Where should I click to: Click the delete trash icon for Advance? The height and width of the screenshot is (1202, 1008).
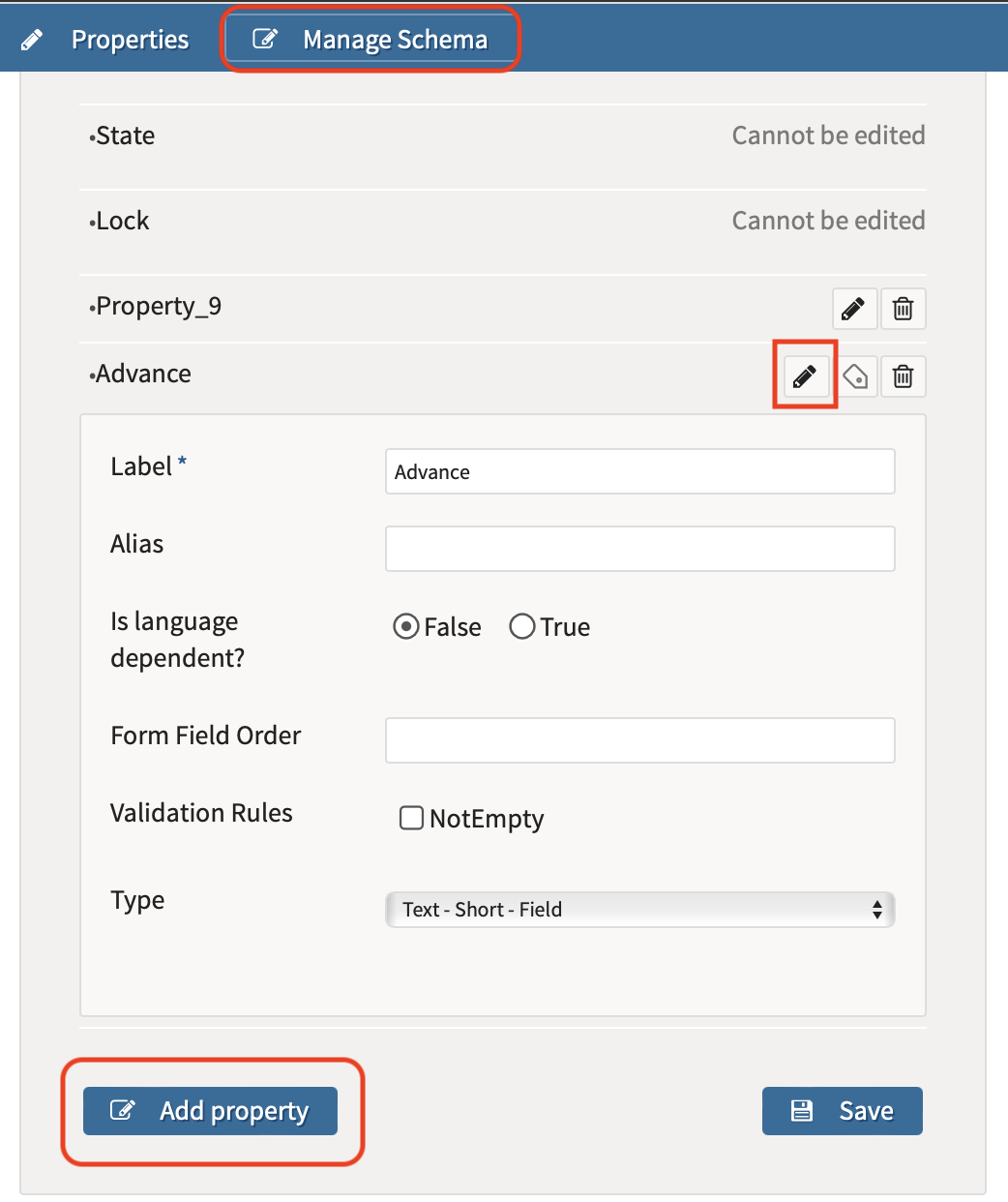[902, 376]
